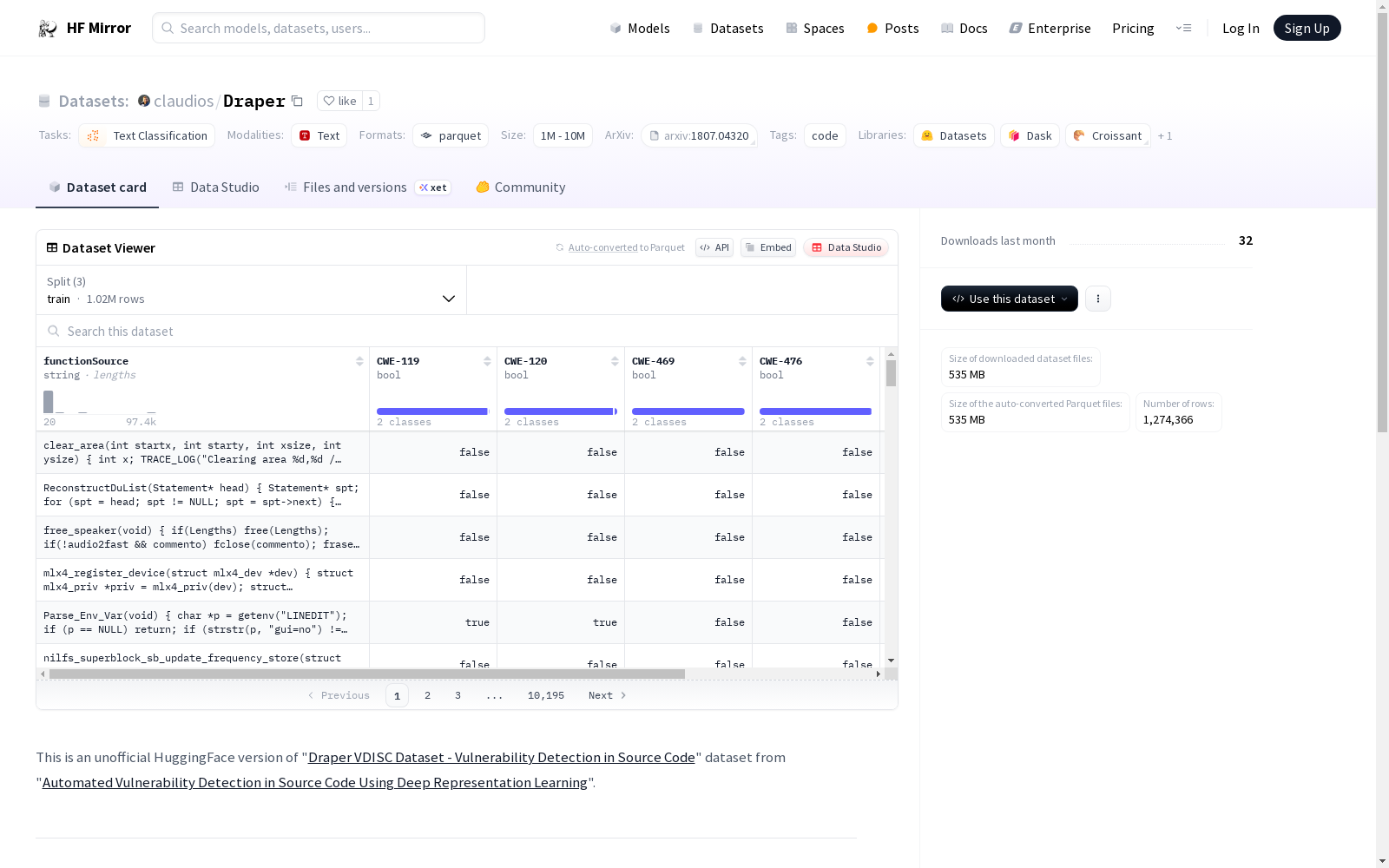Open the dataset viewer API button
1389x868 pixels.
(714, 247)
